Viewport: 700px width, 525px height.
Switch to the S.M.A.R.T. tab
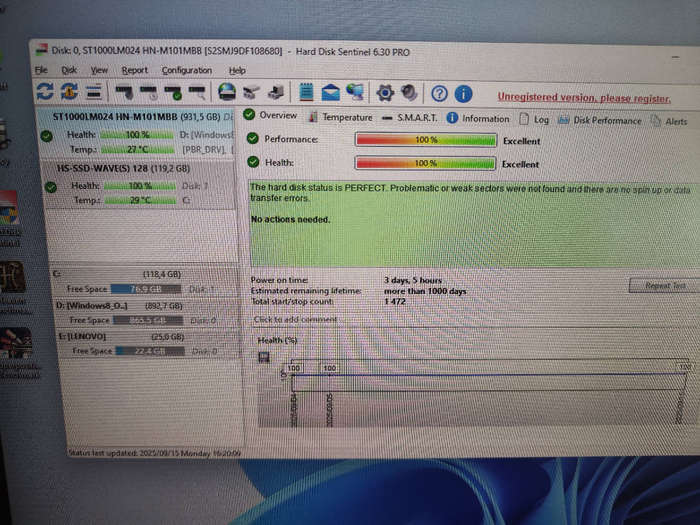[x=409, y=118]
